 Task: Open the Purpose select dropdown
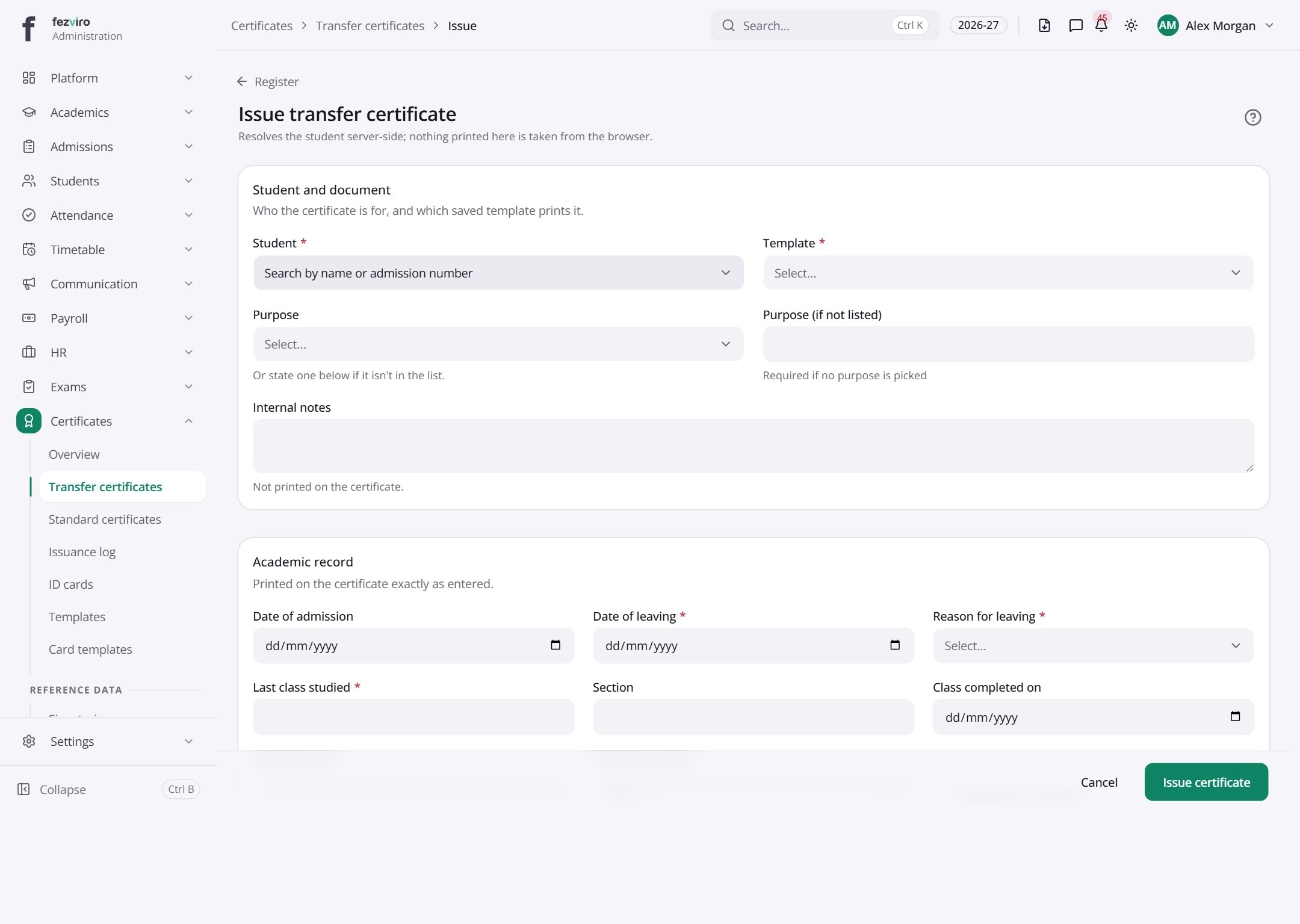(x=498, y=344)
